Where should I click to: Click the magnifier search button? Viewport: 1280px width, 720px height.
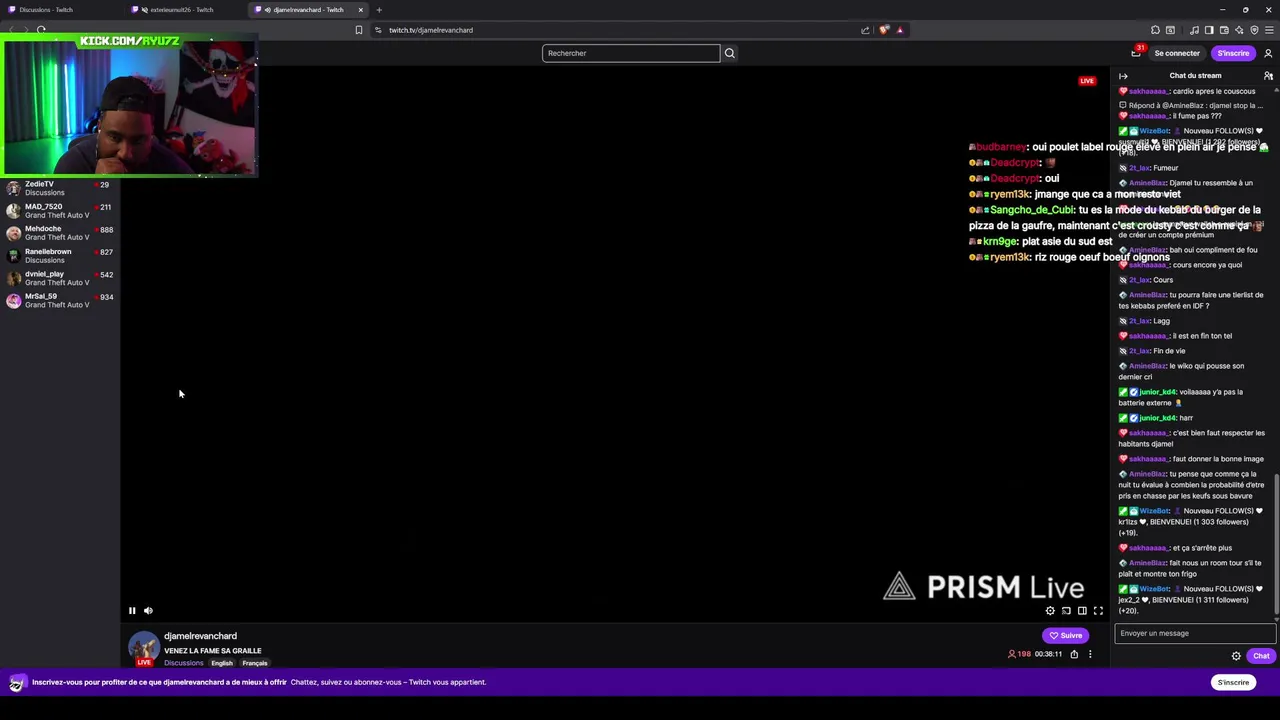coord(730,53)
